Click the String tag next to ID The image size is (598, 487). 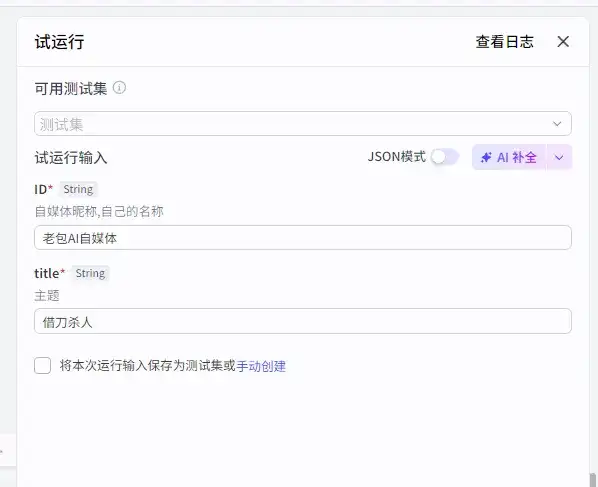tap(78, 189)
